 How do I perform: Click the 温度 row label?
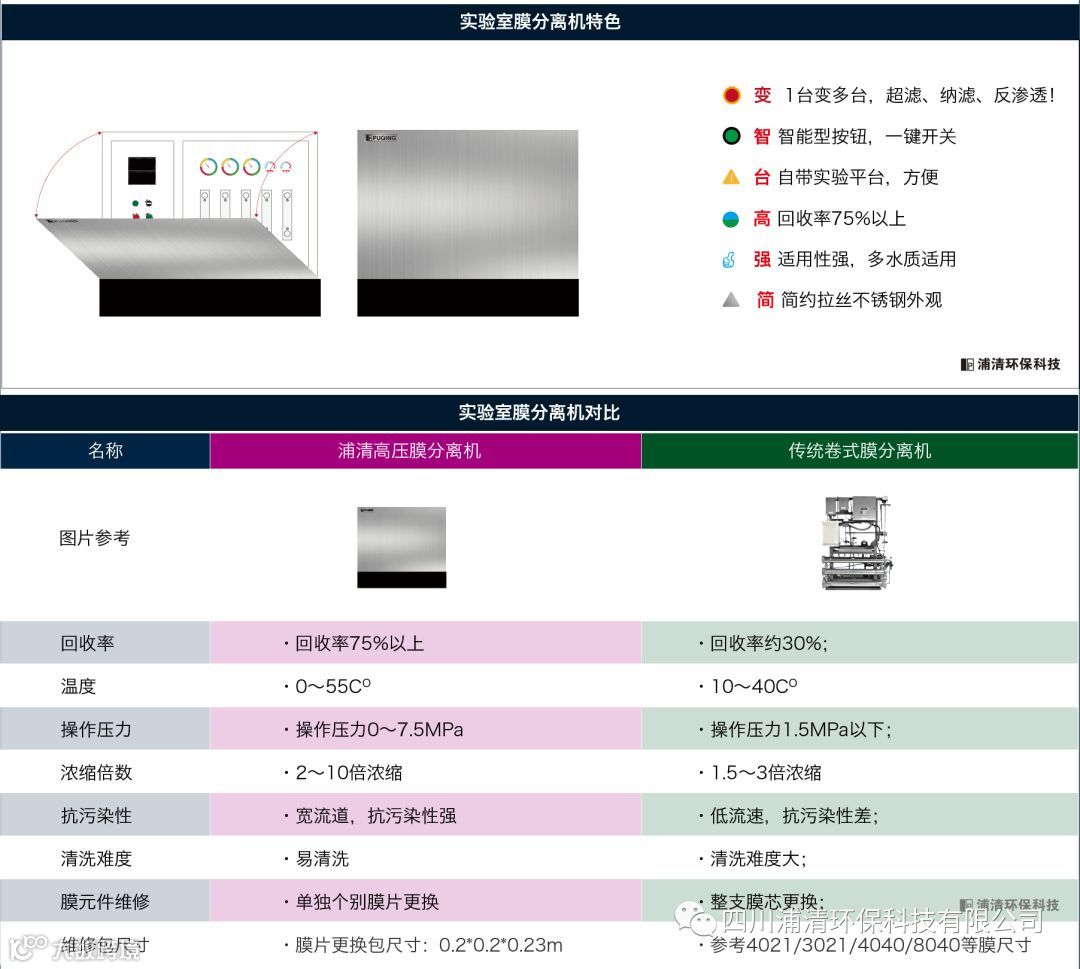(78, 686)
